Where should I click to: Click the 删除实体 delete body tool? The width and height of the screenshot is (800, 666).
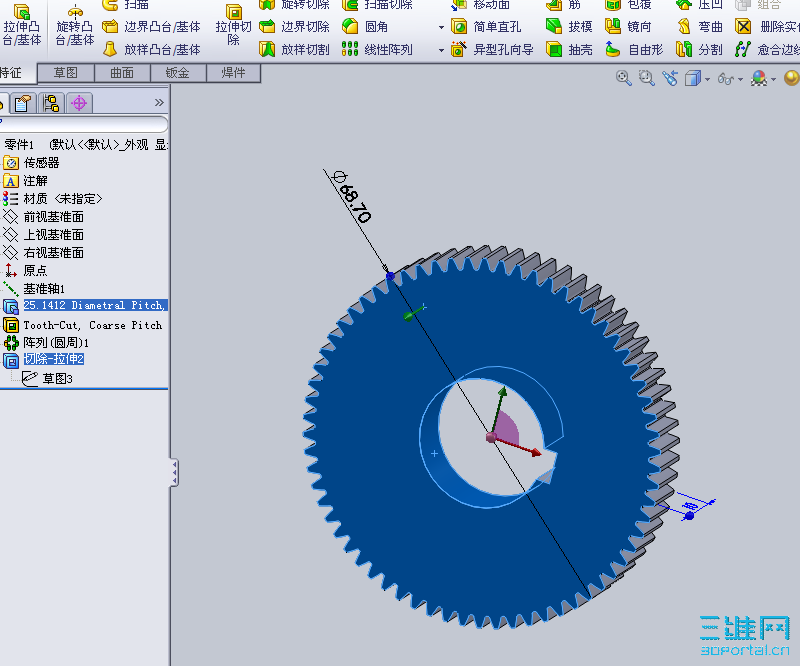pos(767,27)
